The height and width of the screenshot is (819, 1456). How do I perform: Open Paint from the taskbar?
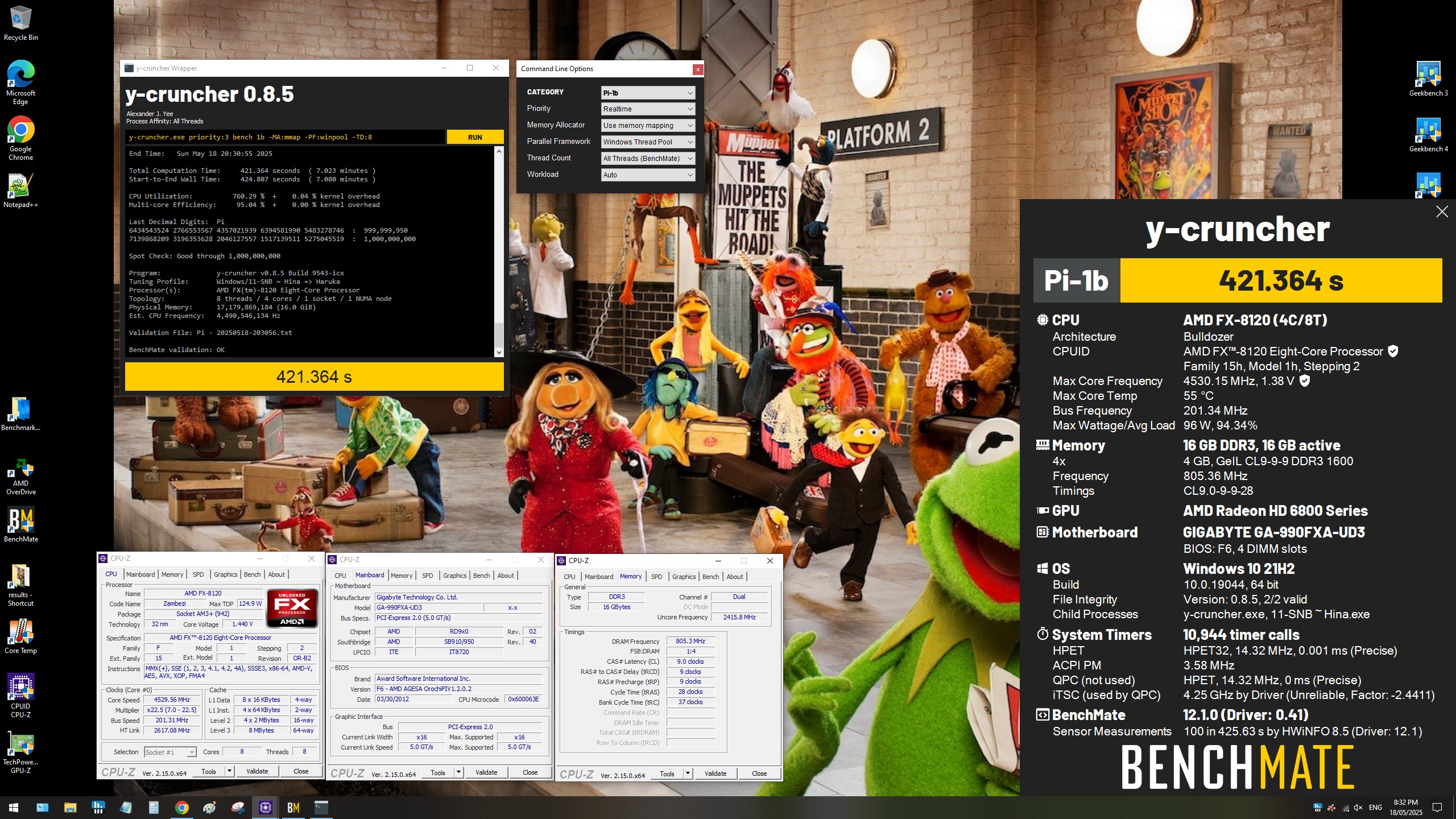[x=209, y=808]
